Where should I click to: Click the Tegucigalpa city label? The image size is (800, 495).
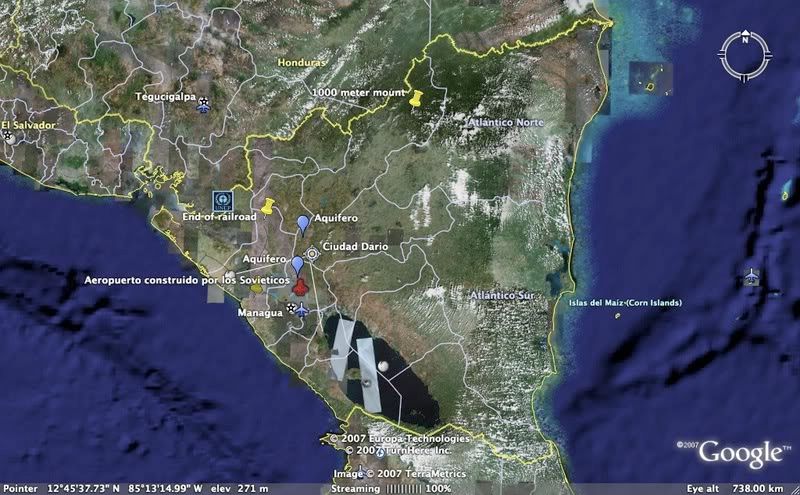[165, 97]
